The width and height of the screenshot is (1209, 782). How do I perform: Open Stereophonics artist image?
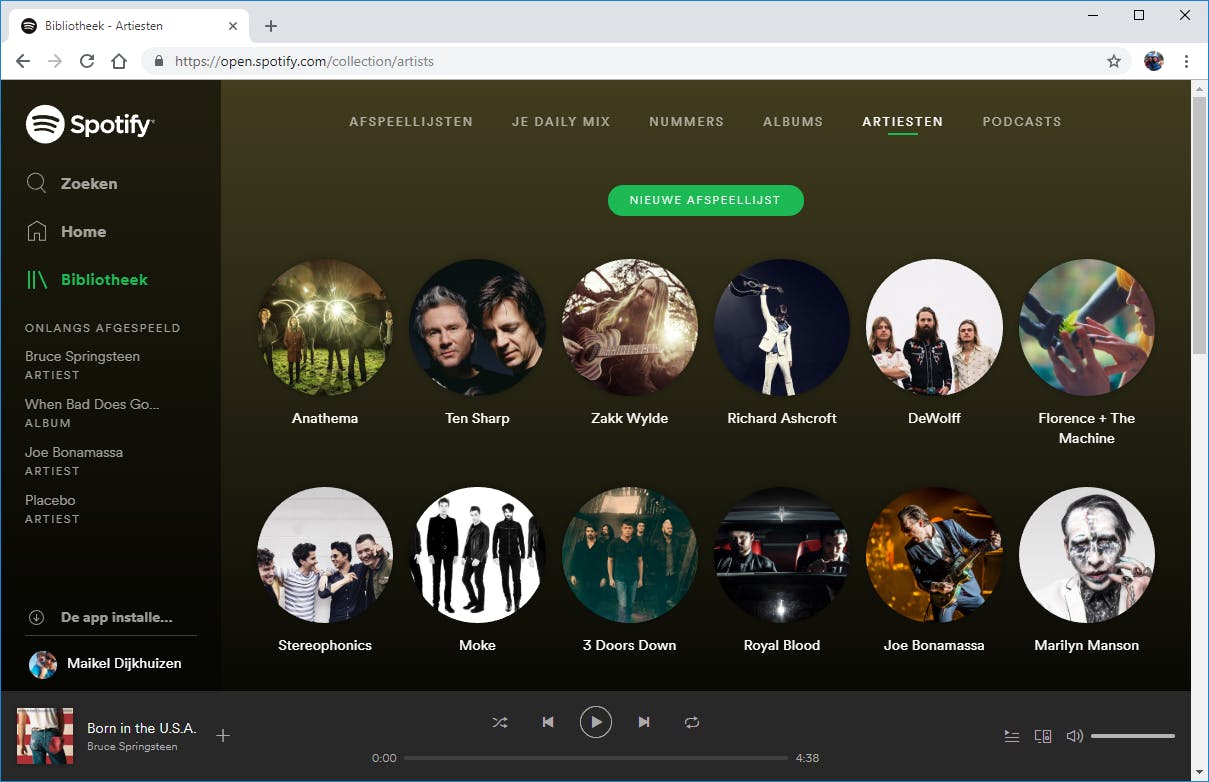point(325,555)
